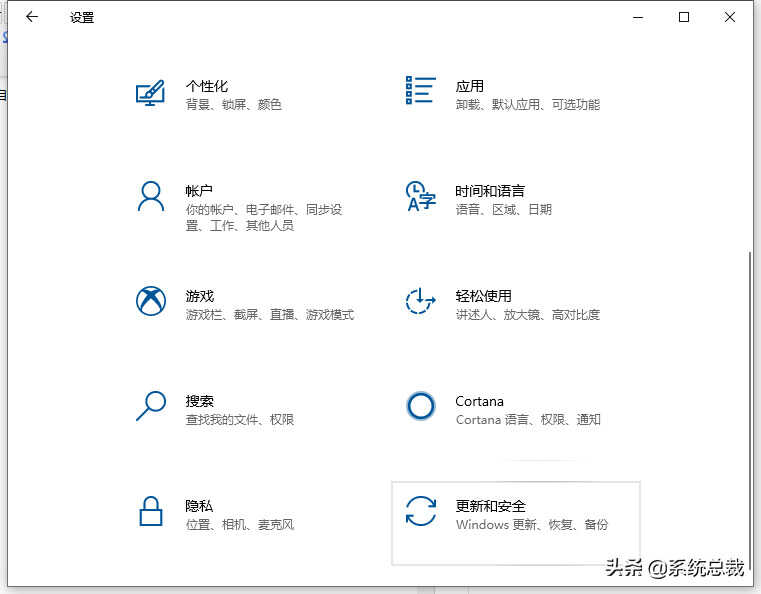The width and height of the screenshot is (761, 594).
Task: Open the 轻松使用 dashed clock icon
Action: click(420, 301)
